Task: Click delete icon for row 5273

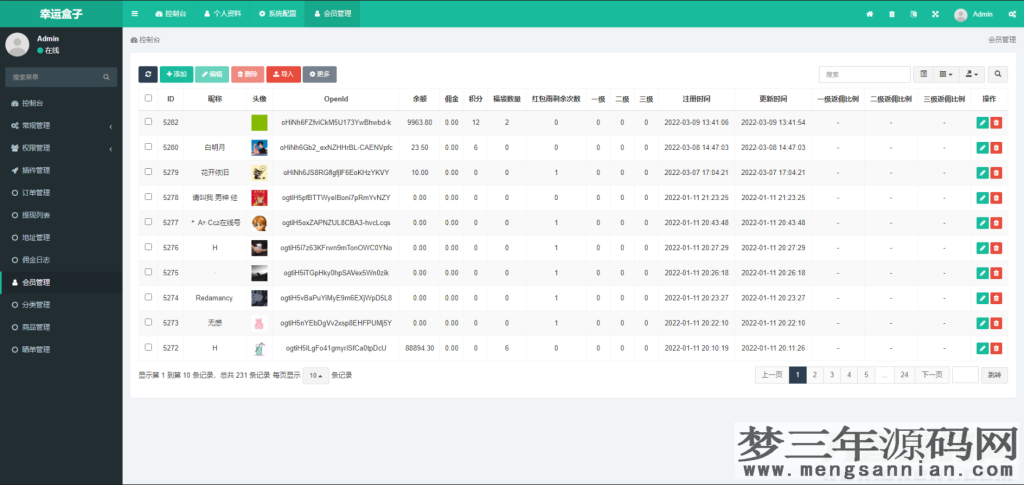Action: [x=995, y=323]
